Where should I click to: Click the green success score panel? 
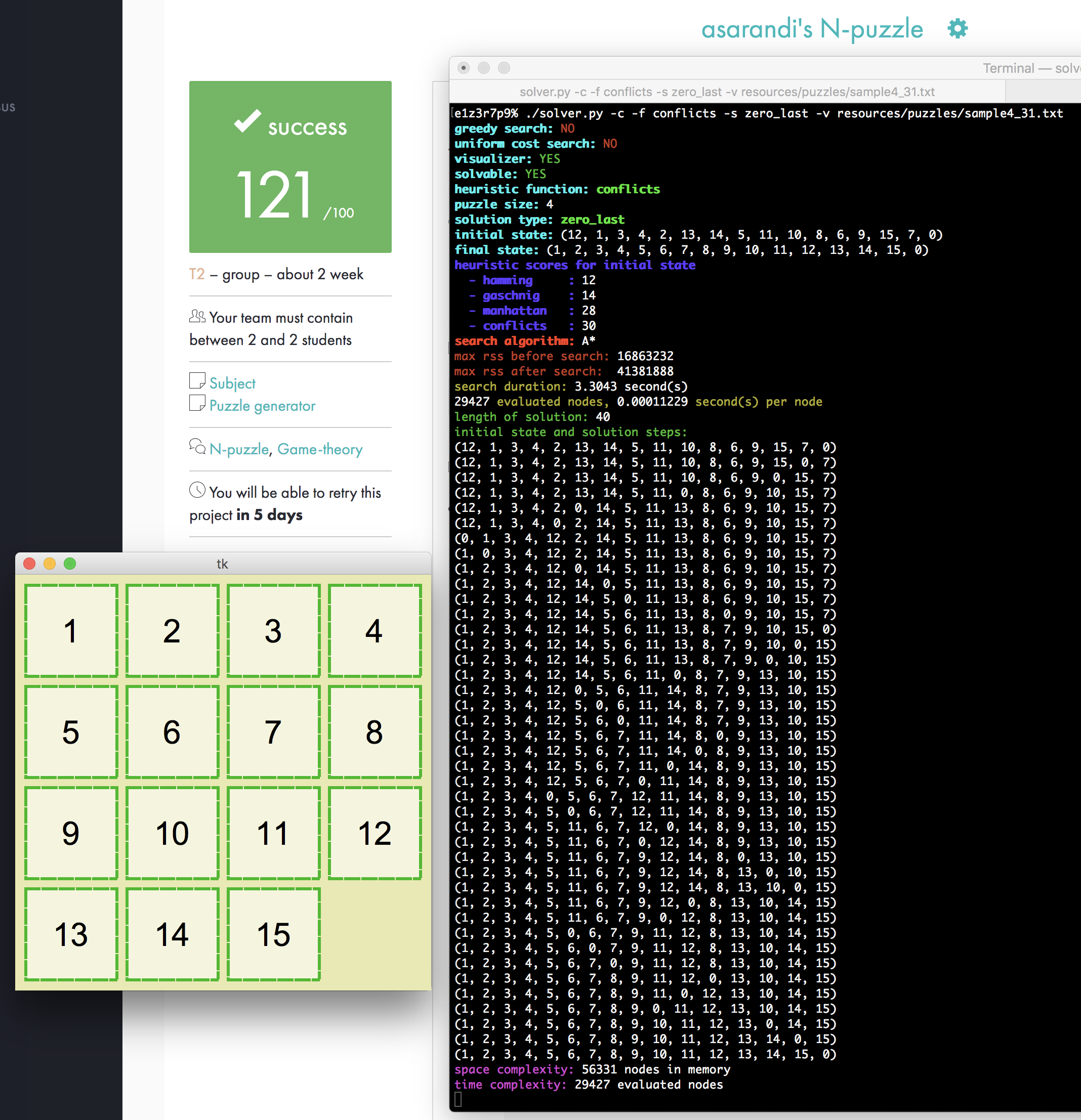290,167
